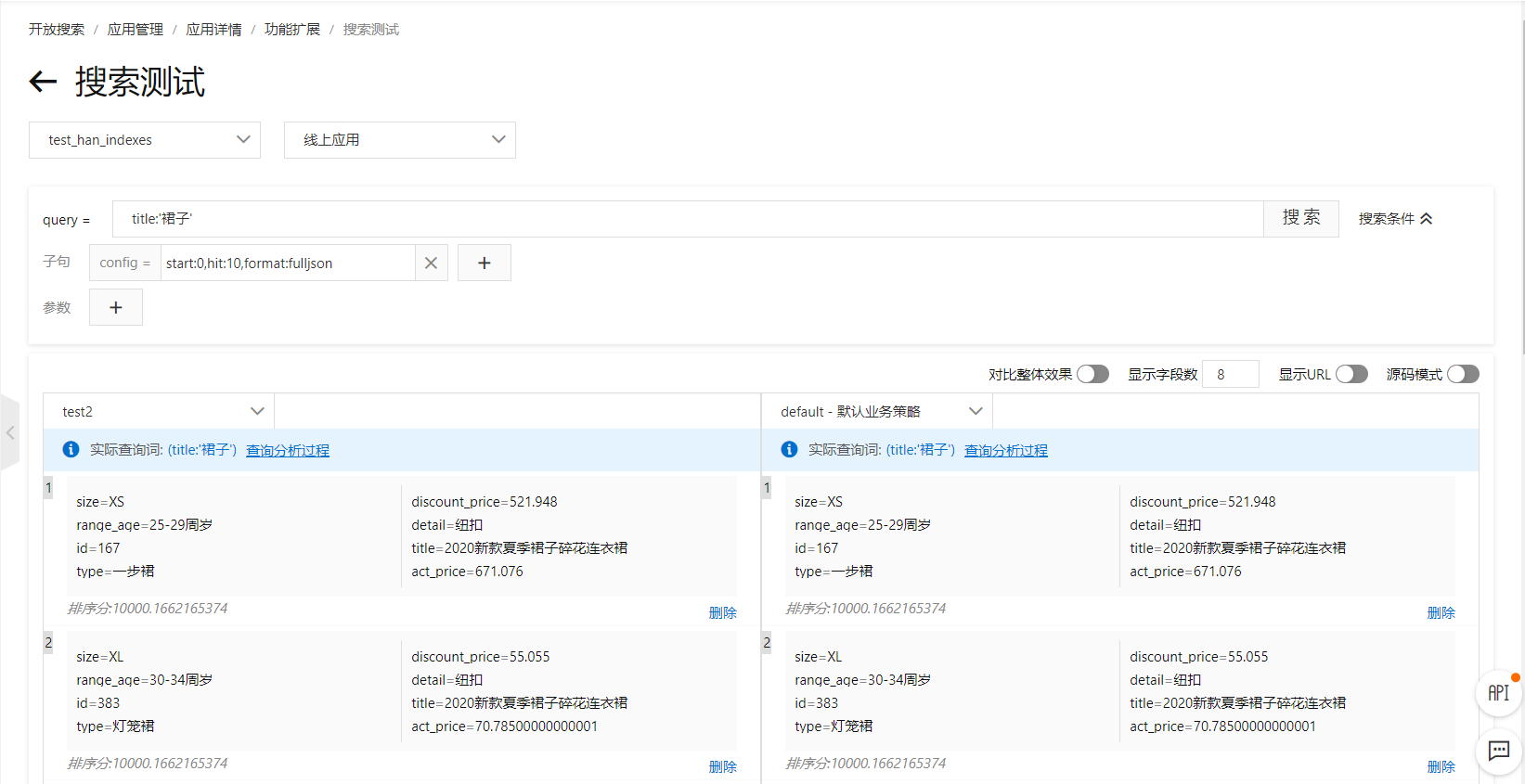Add a new 子句 clause with plus button
Image resolution: width=1525 pixels, height=784 pixels.
484,263
